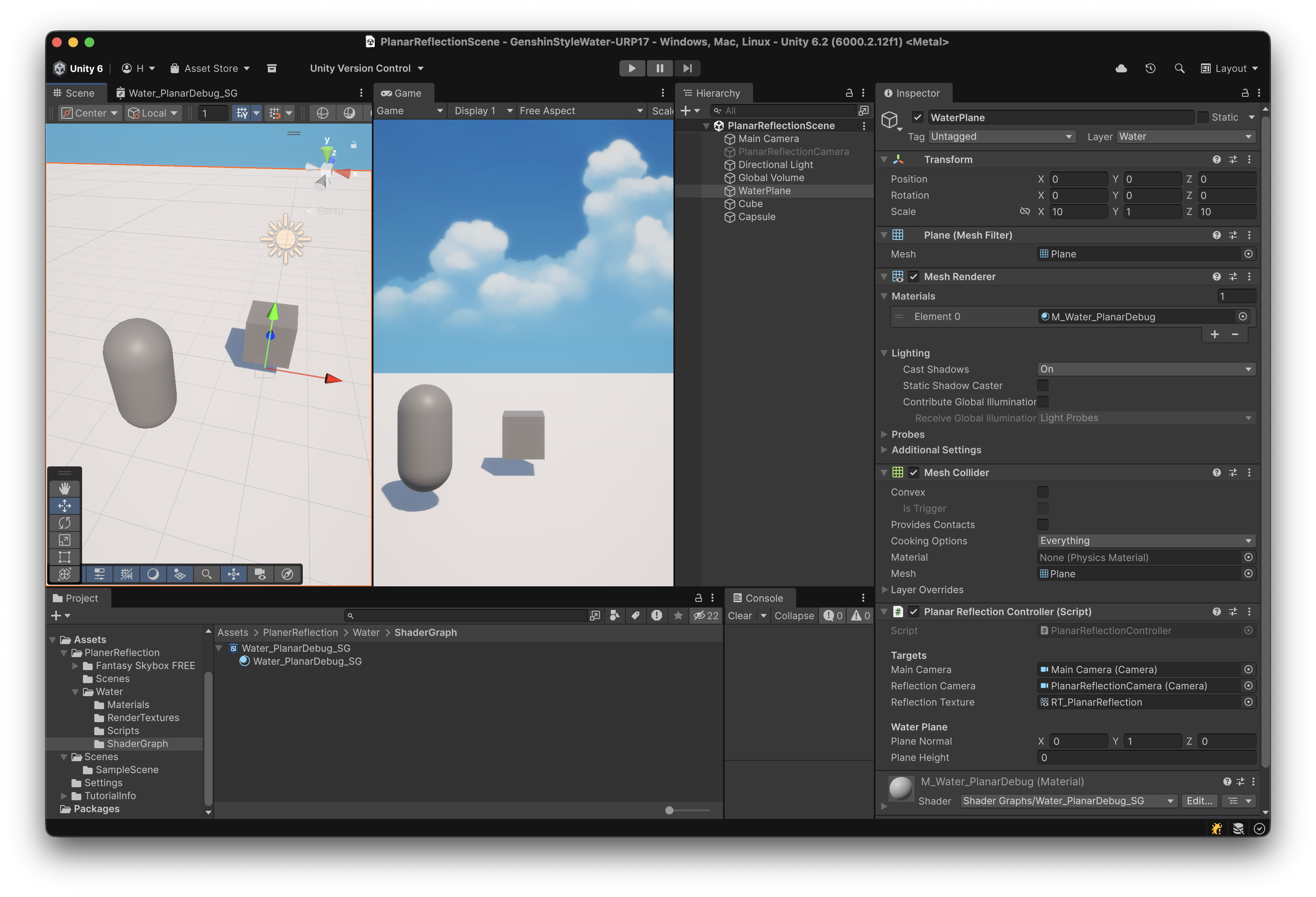The image size is (1316, 897).
Task: Select the Capsule object in Hierarchy
Action: pos(756,217)
